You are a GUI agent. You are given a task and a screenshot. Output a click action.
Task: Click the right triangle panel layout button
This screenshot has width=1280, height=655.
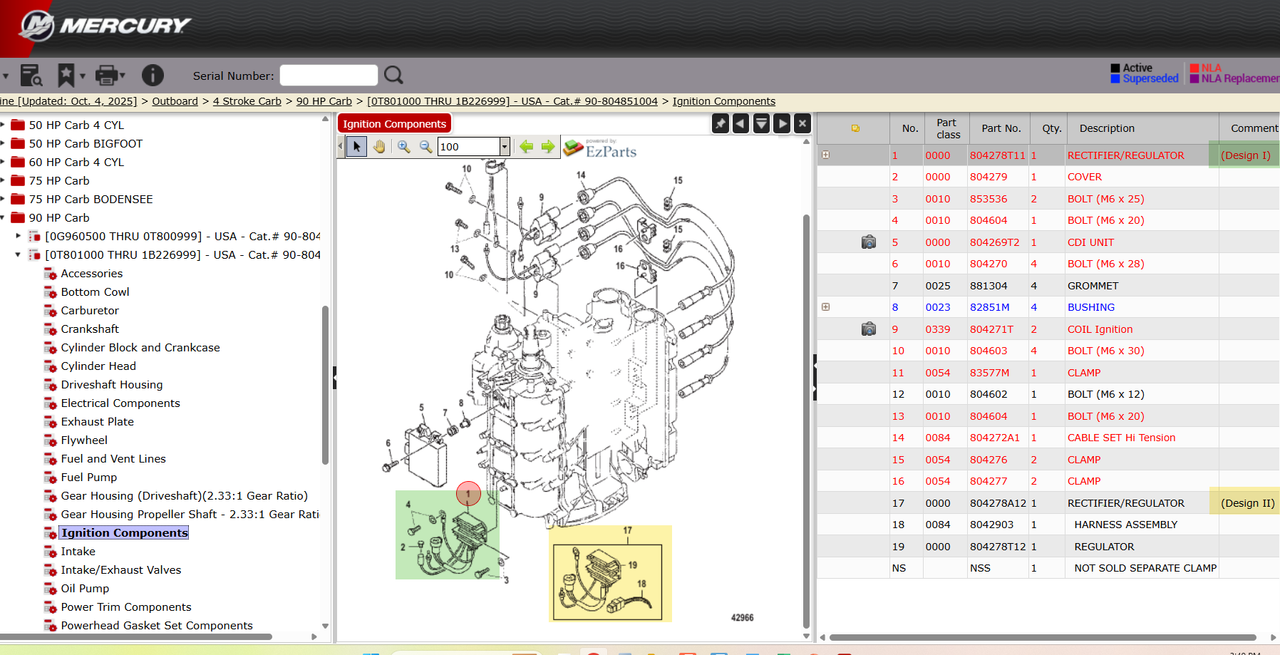tap(782, 123)
